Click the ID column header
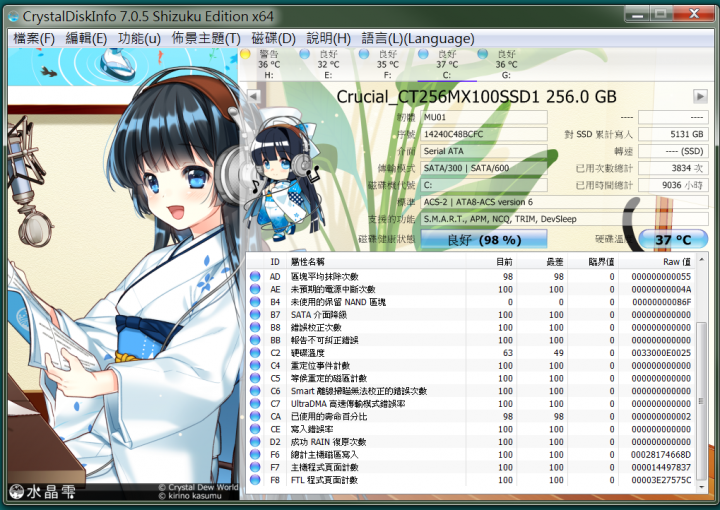The height and width of the screenshot is (510, 720). point(275,262)
